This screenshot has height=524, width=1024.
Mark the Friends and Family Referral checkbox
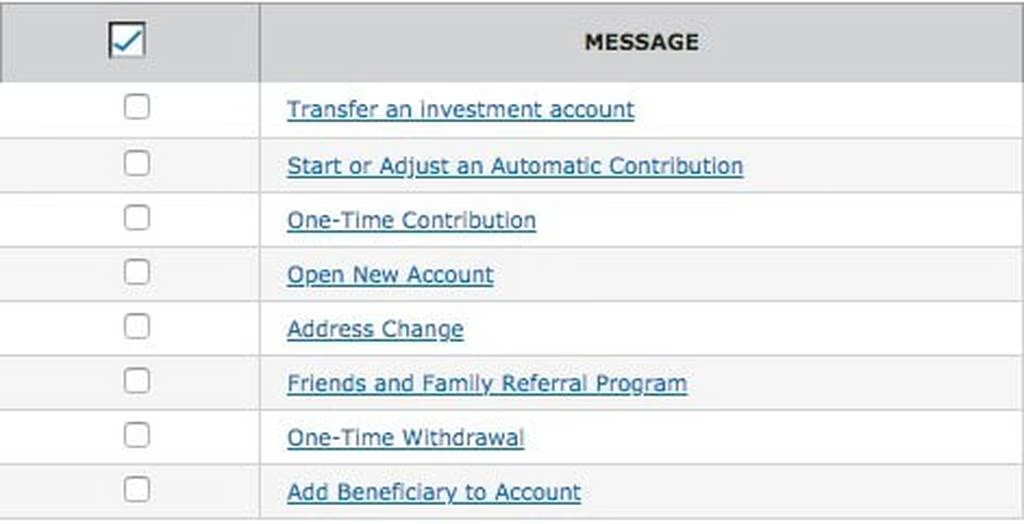pos(137,381)
